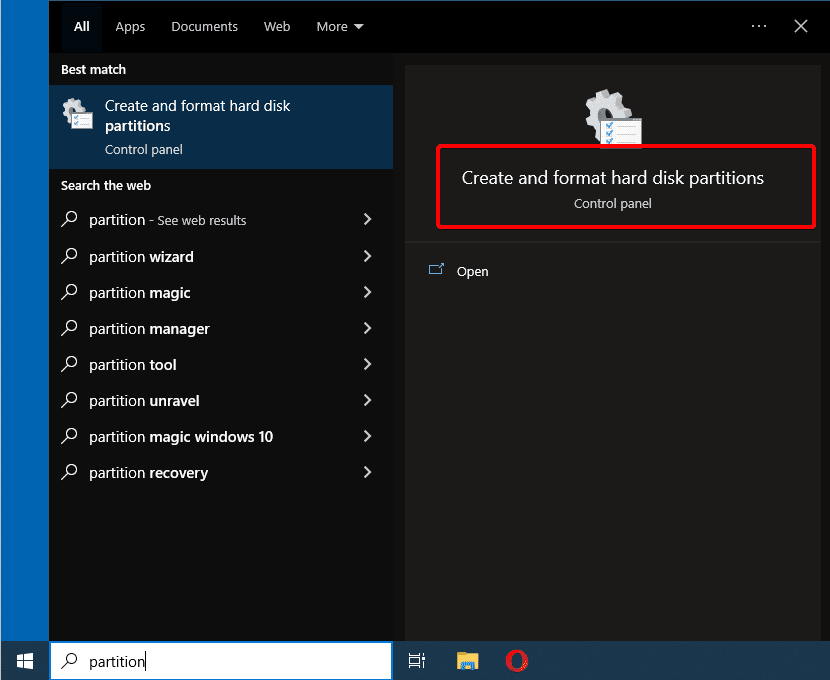The height and width of the screenshot is (680, 830).
Task: Click the three-dots options icon
Action: (x=759, y=26)
